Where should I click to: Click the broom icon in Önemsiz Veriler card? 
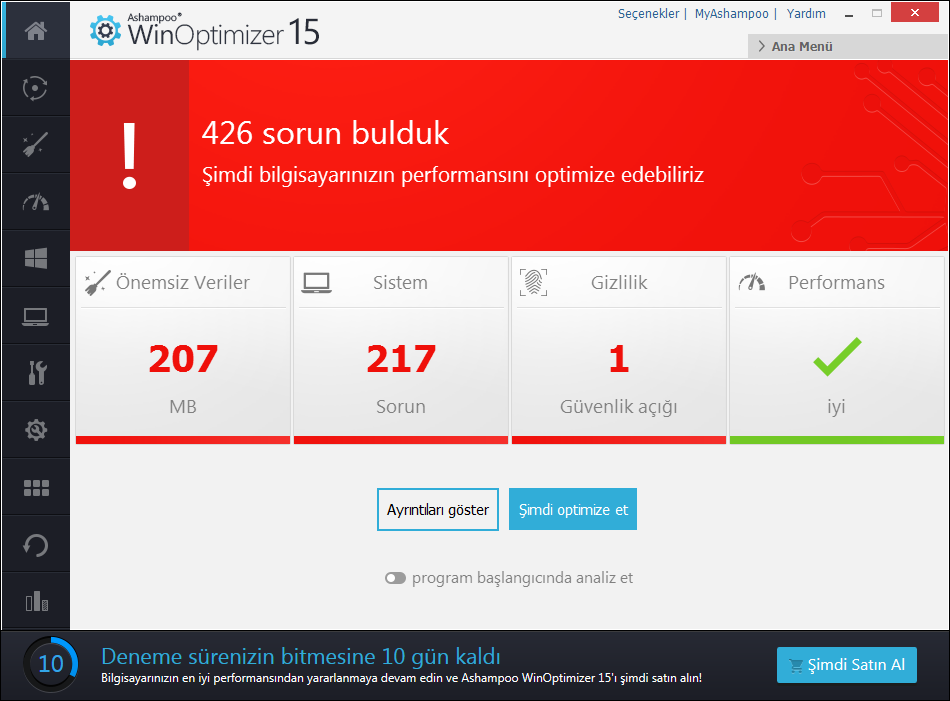pos(98,282)
